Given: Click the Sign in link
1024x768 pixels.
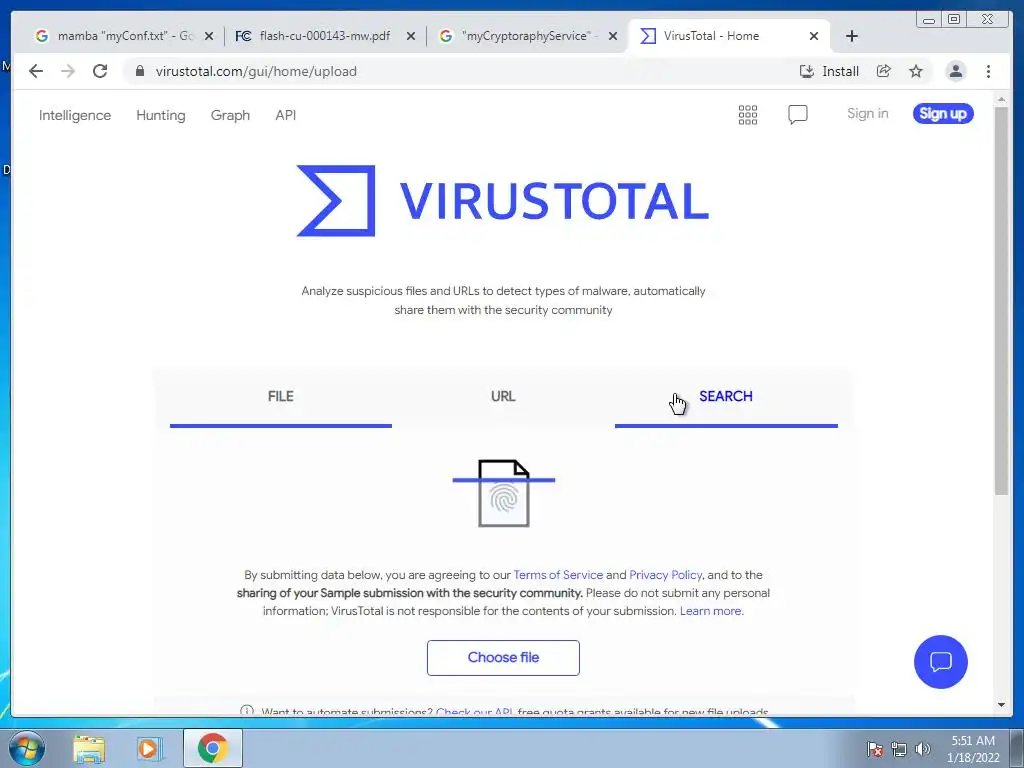Looking at the screenshot, I should pyautogui.click(x=867, y=114).
